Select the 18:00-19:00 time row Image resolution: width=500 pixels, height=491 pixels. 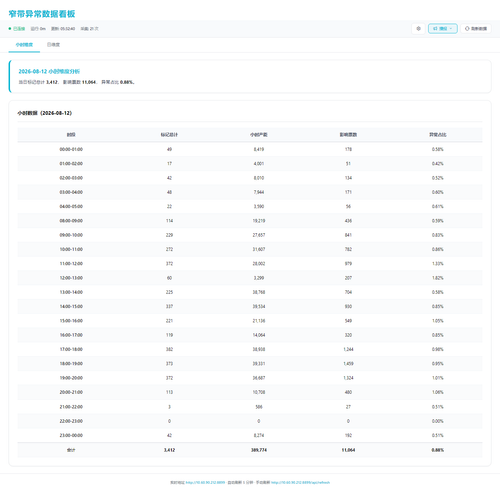click(x=250, y=364)
